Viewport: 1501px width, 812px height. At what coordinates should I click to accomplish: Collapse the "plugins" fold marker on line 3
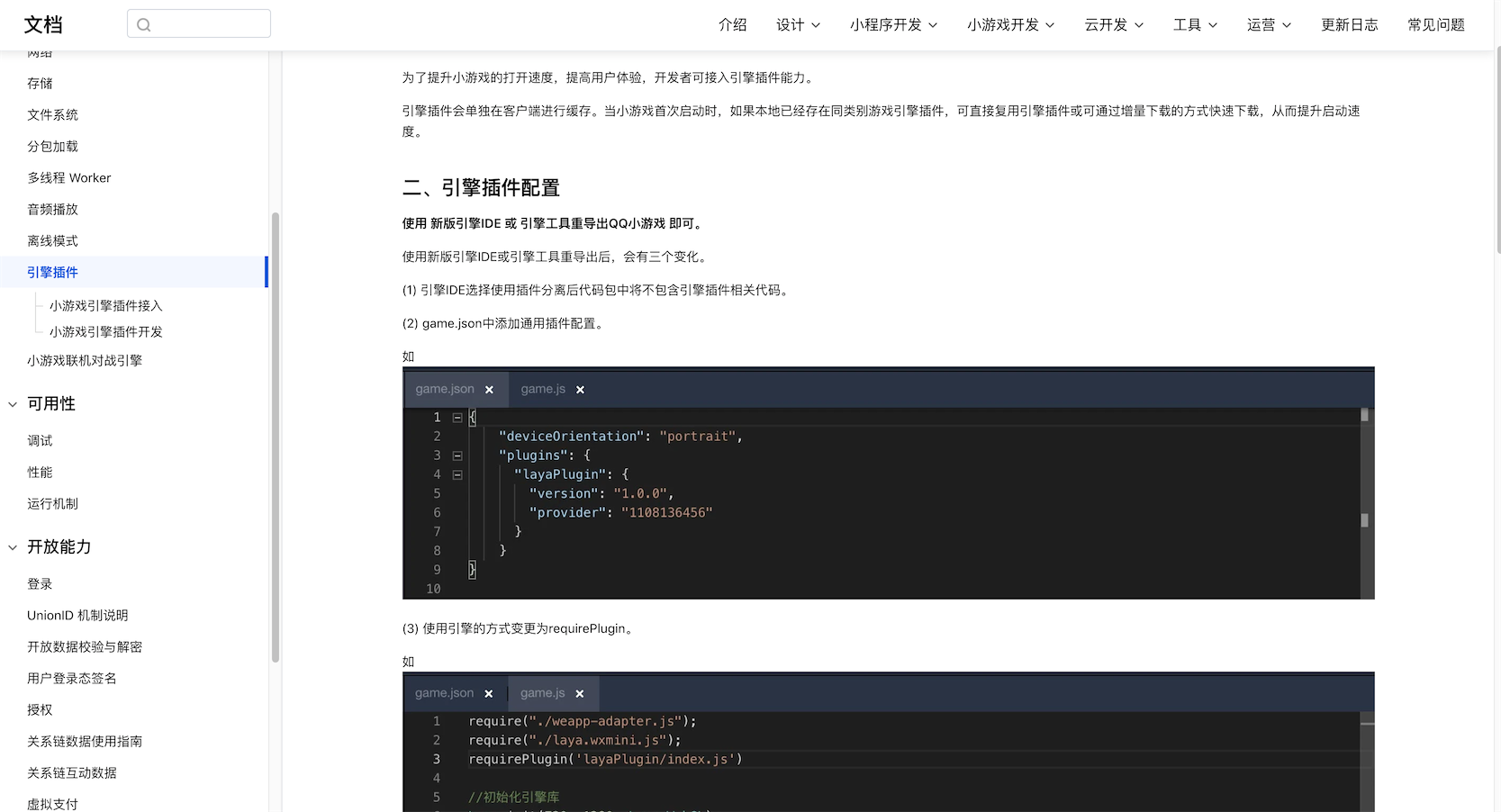click(x=457, y=456)
